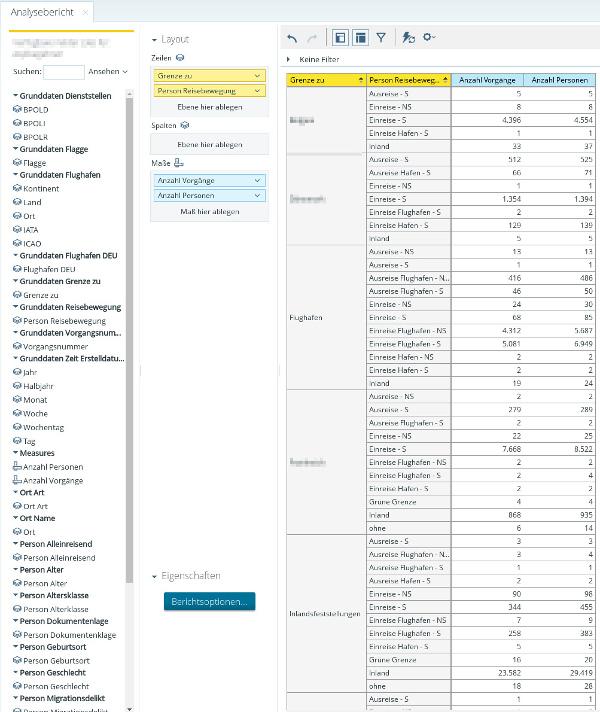
Task: Select Person Geburtsort field in tree
Action: [x=56, y=661]
